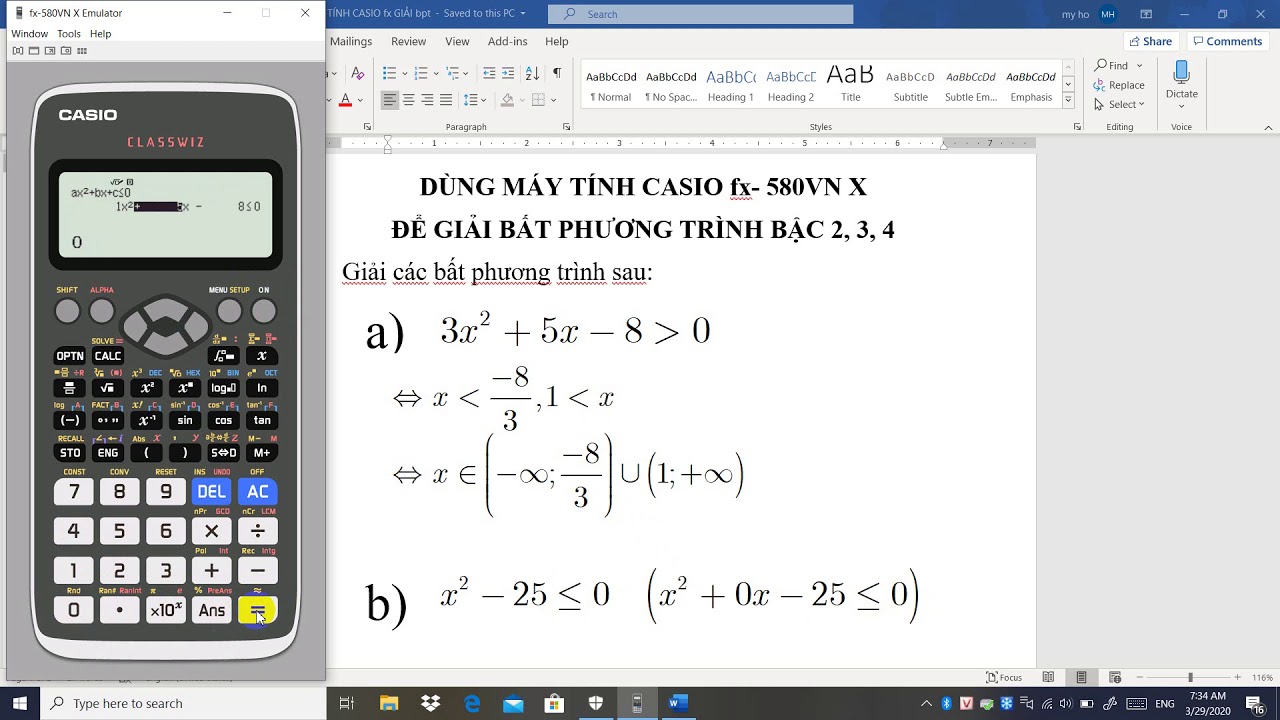Click the red font color button
This screenshot has height=720, width=1280.
click(x=345, y=100)
